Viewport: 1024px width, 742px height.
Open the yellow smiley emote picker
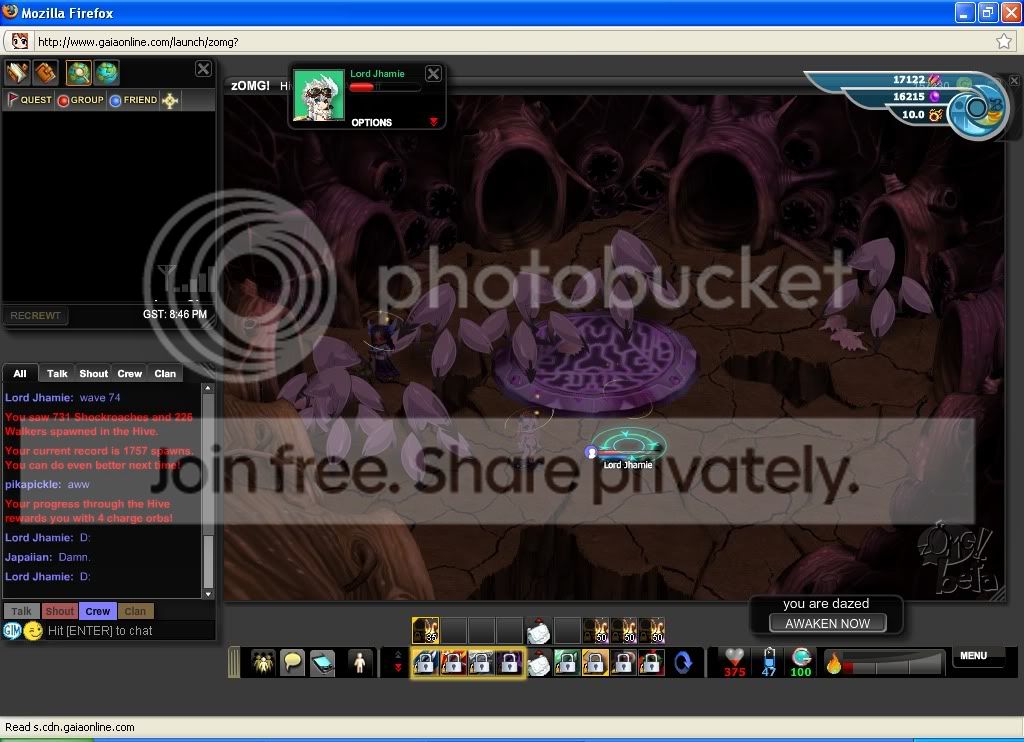coord(33,631)
